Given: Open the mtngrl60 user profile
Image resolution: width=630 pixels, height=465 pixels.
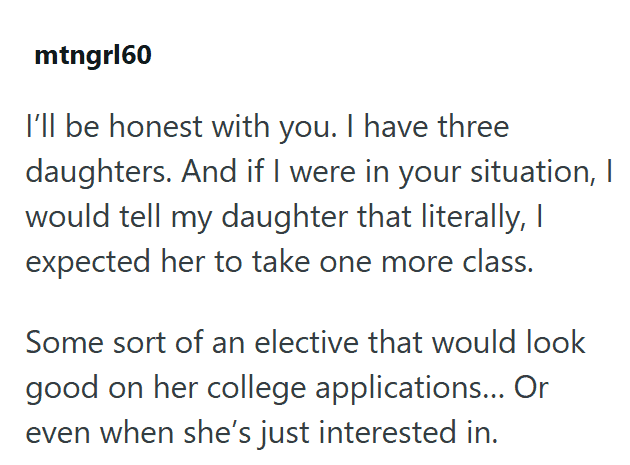Looking at the screenshot, I should point(92,56).
